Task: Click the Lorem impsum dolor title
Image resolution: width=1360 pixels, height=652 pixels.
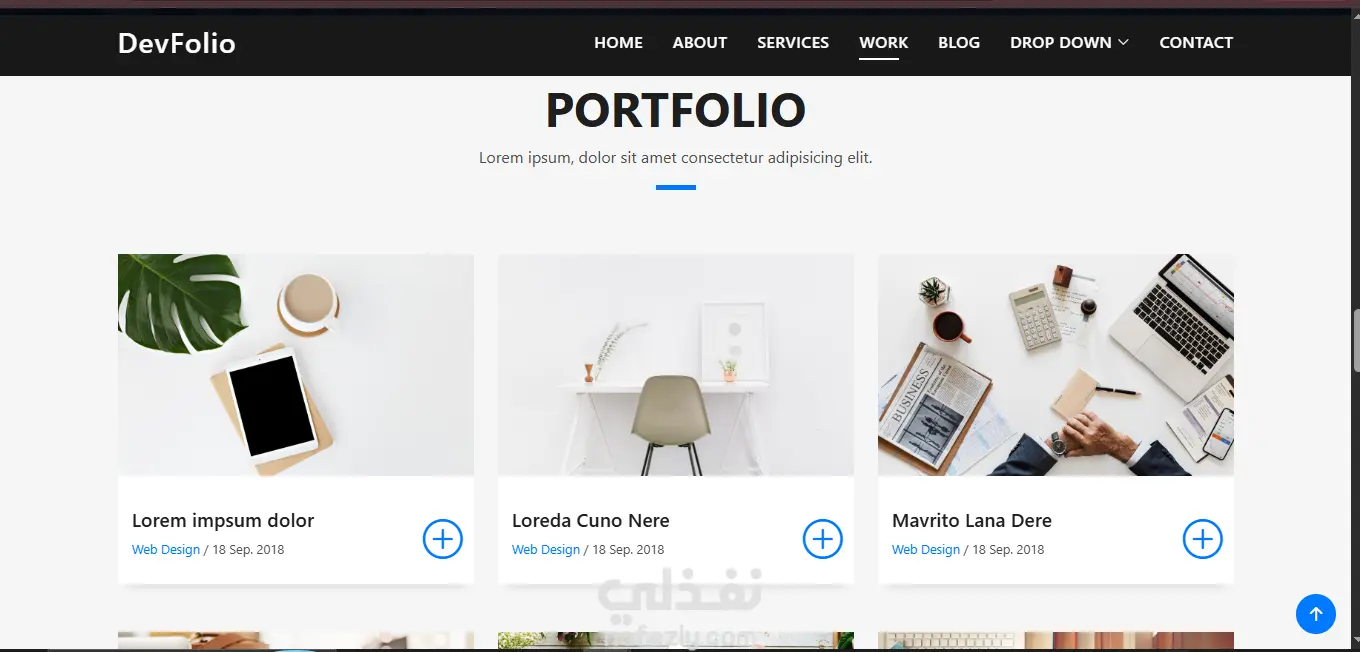Action: 223,521
